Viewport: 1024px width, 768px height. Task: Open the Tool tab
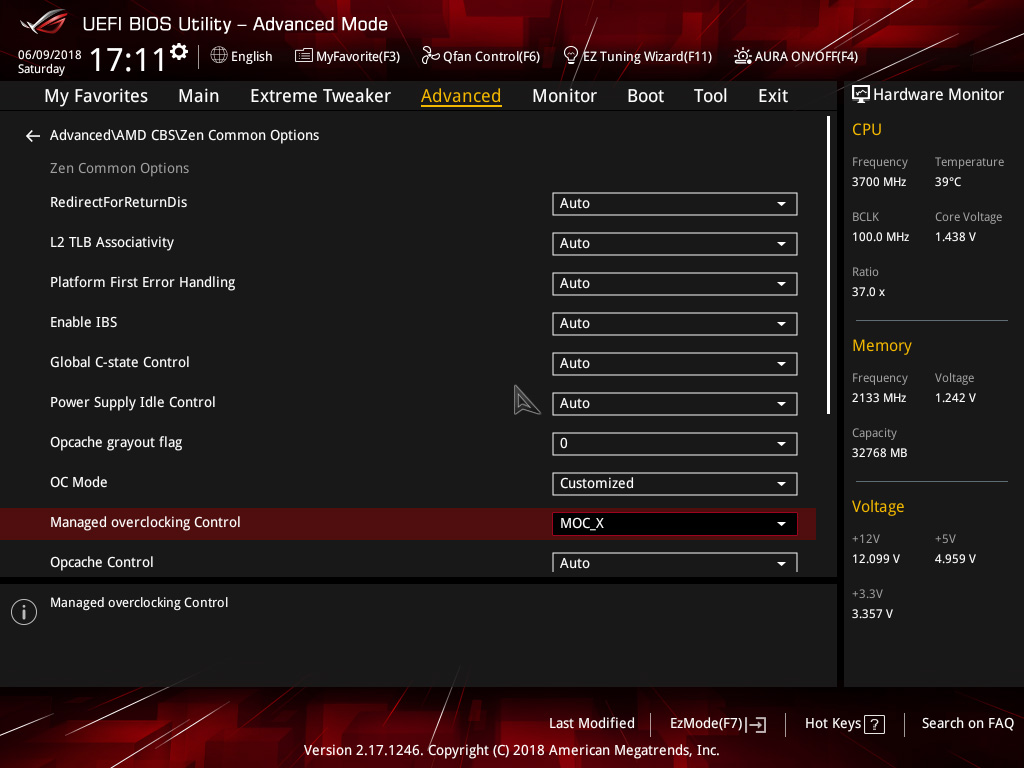pyautogui.click(x=710, y=96)
